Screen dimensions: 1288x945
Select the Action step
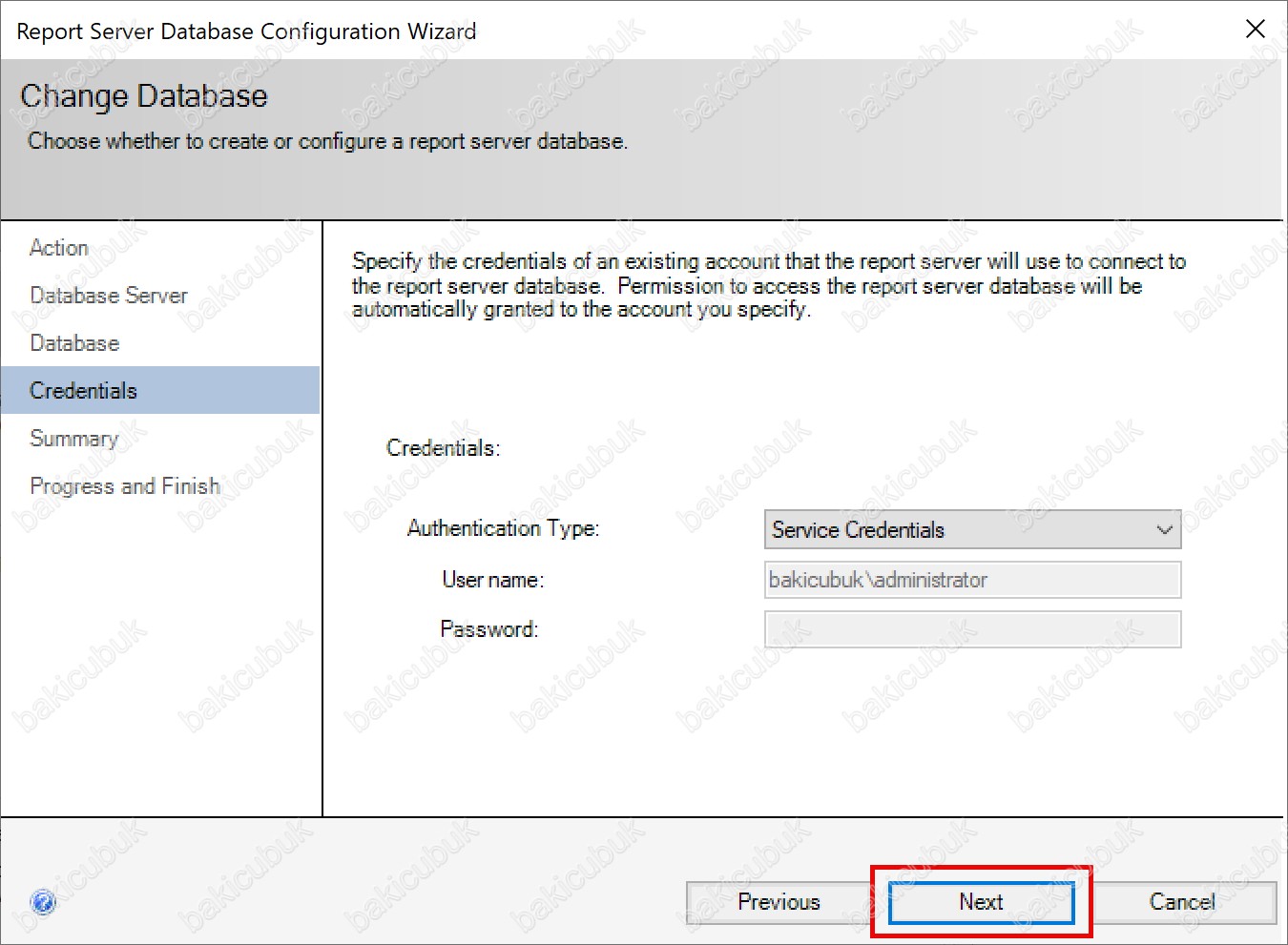(59, 248)
